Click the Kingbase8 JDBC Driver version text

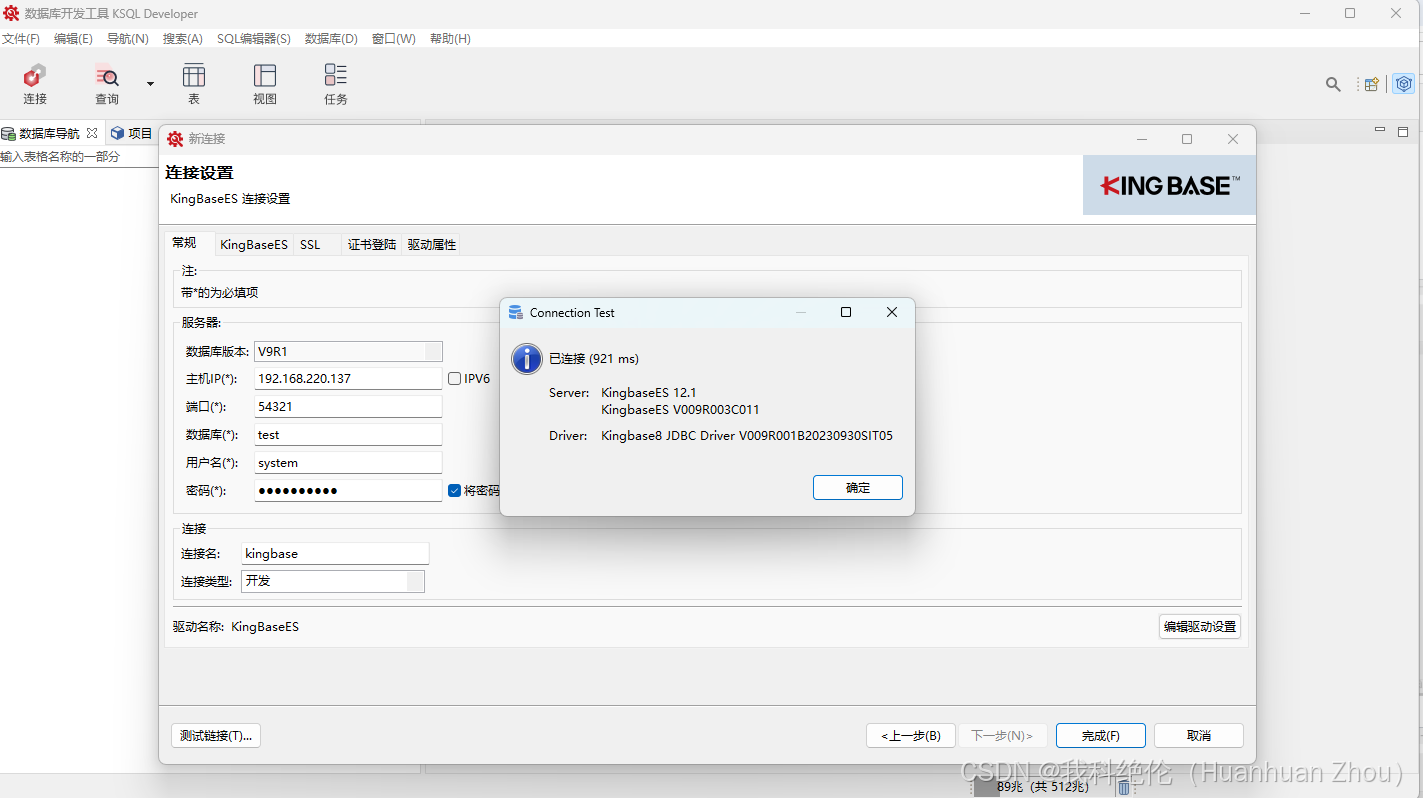pos(747,436)
